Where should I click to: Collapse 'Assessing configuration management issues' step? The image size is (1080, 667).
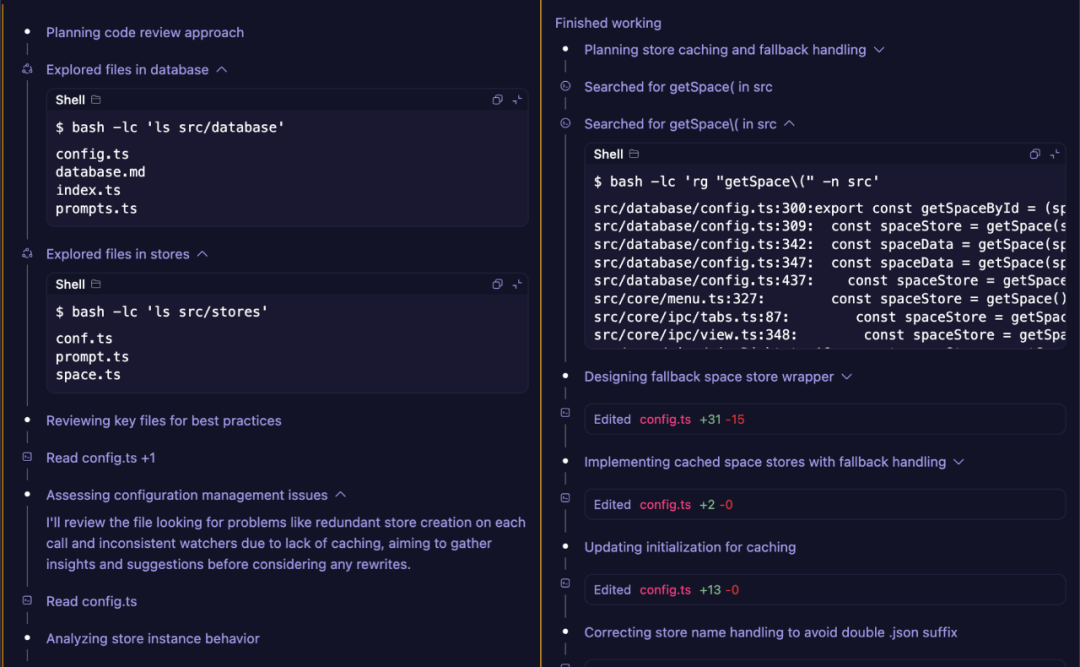[340, 495]
